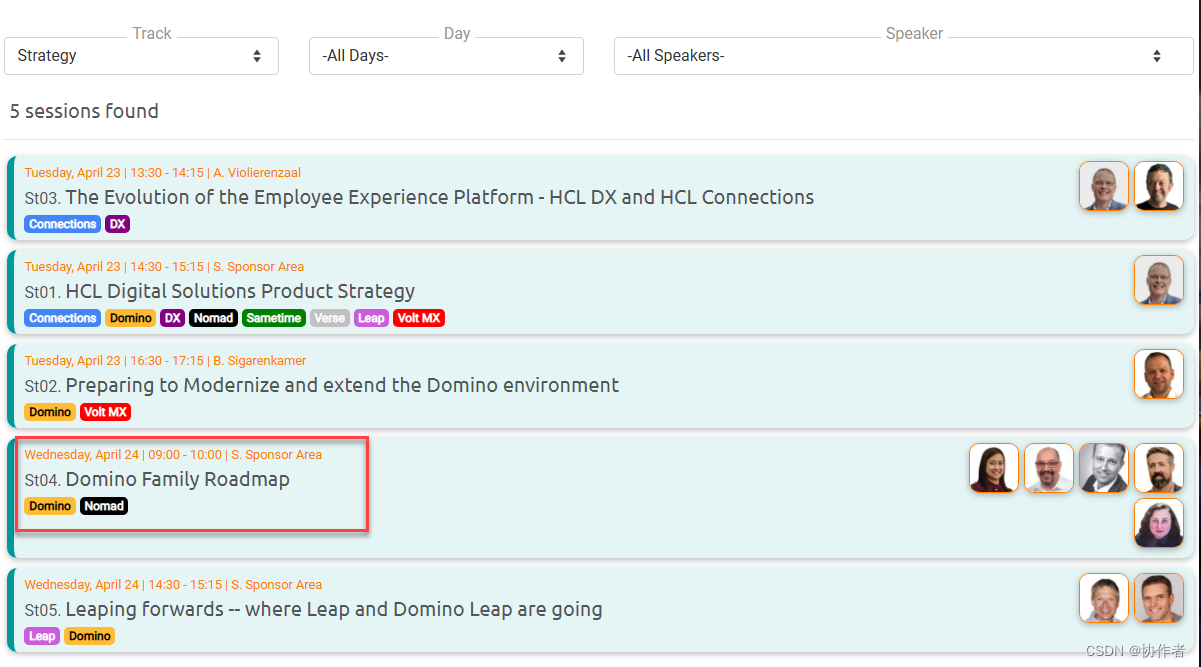Image resolution: width=1201 pixels, height=667 pixels.
Task: Select the Leap tag on session St01
Action: [x=372, y=318]
